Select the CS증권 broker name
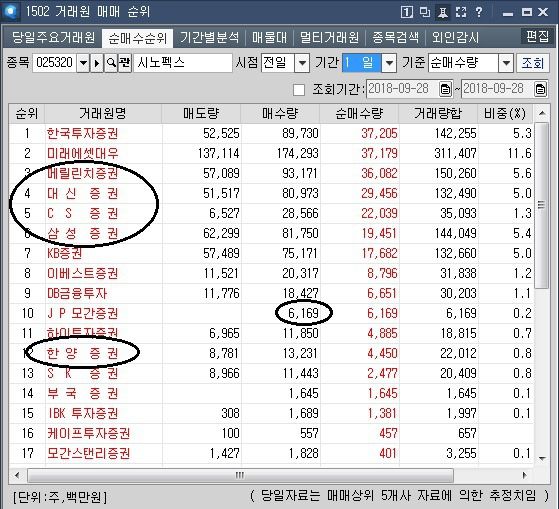 point(82,214)
